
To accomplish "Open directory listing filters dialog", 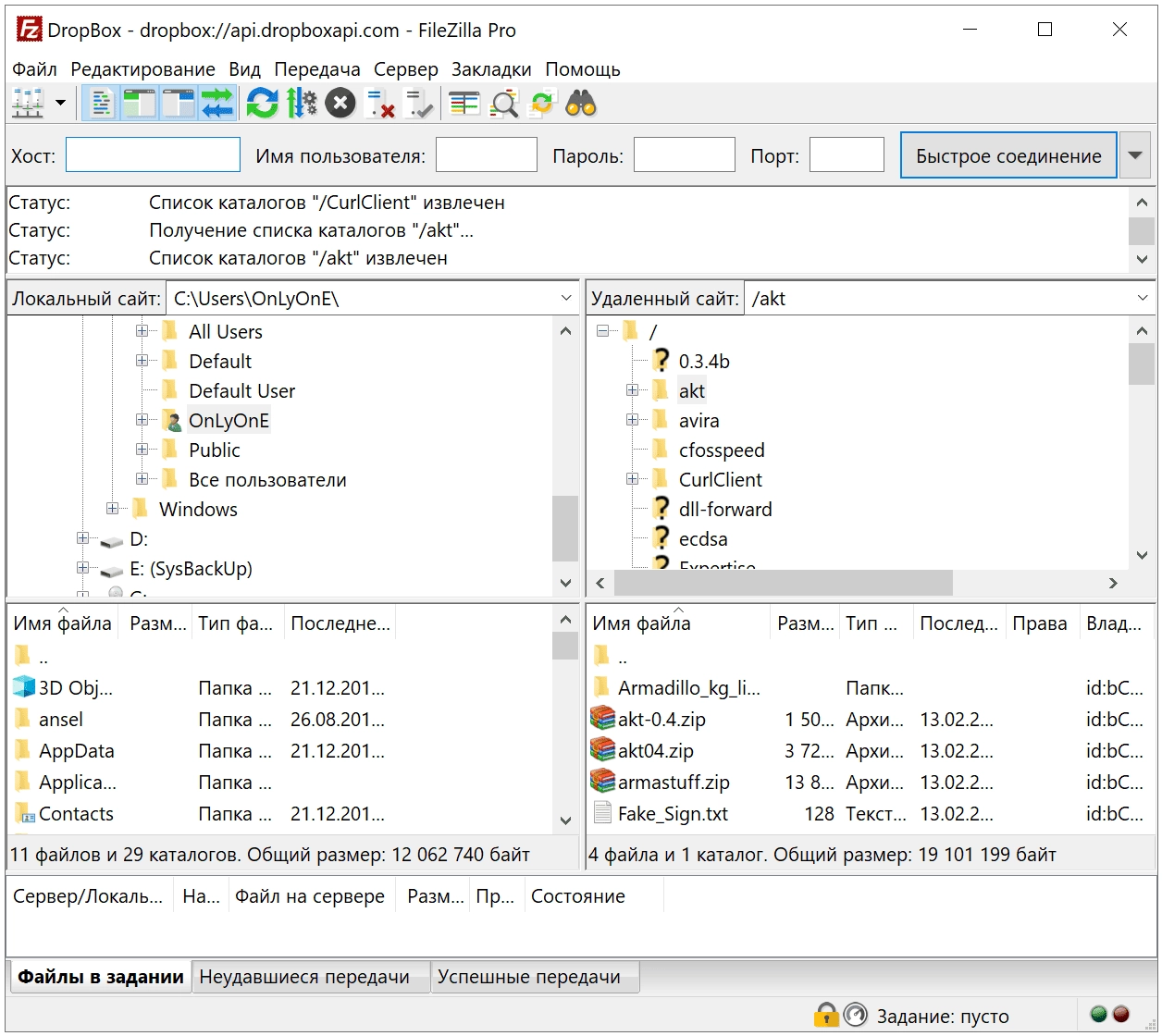I will tap(464, 103).
